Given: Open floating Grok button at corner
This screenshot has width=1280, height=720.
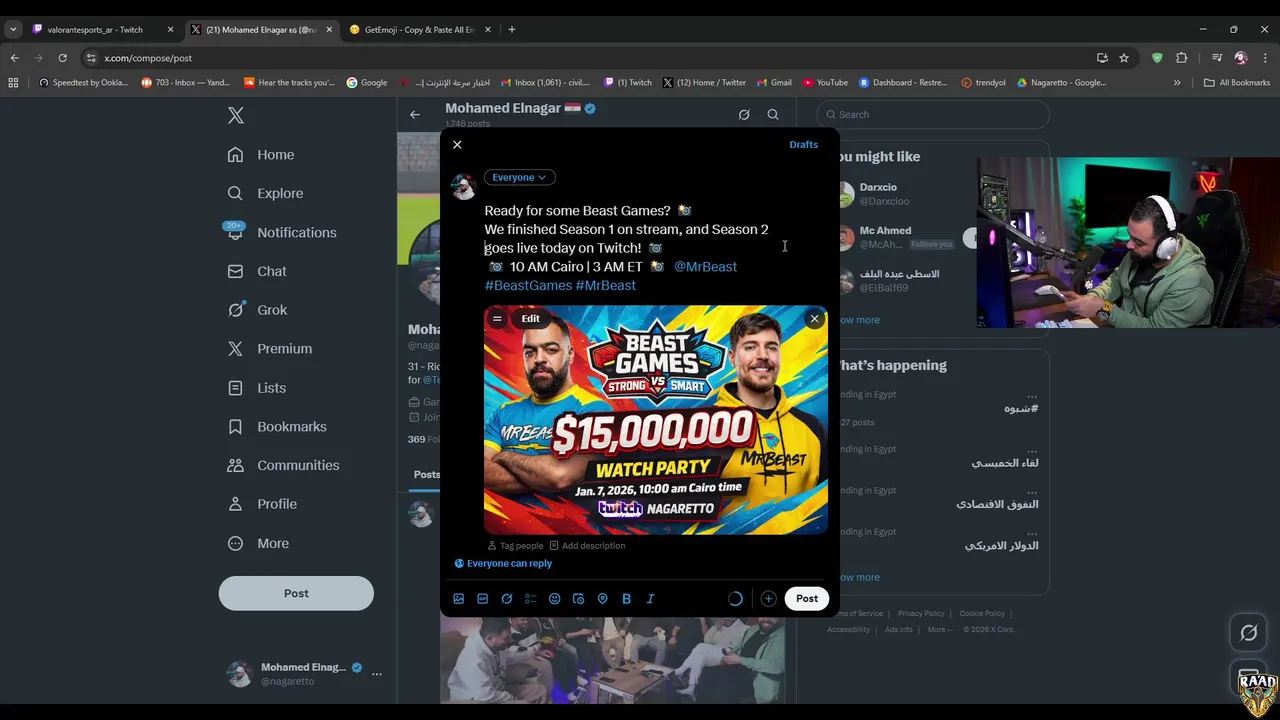Looking at the screenshot, I should 1249,633.
